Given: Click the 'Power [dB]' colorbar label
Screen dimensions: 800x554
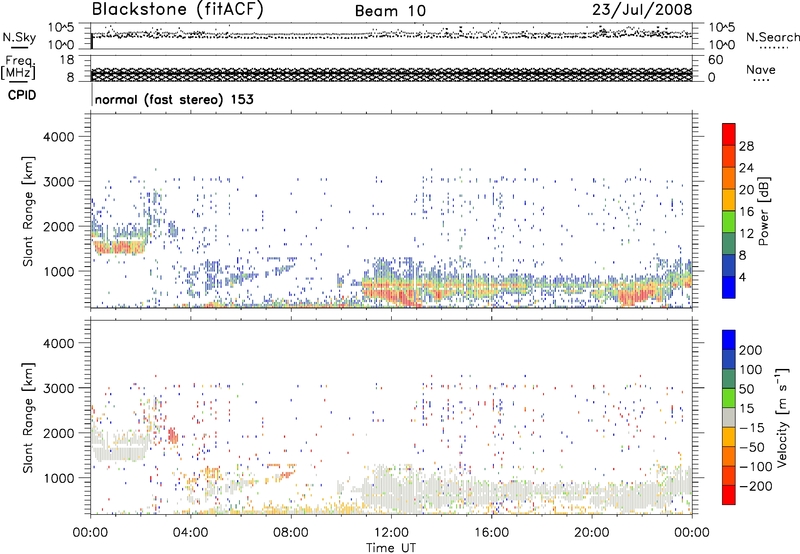Looking at the screenshot, I should pyautogui.click(x=763, y=211).
